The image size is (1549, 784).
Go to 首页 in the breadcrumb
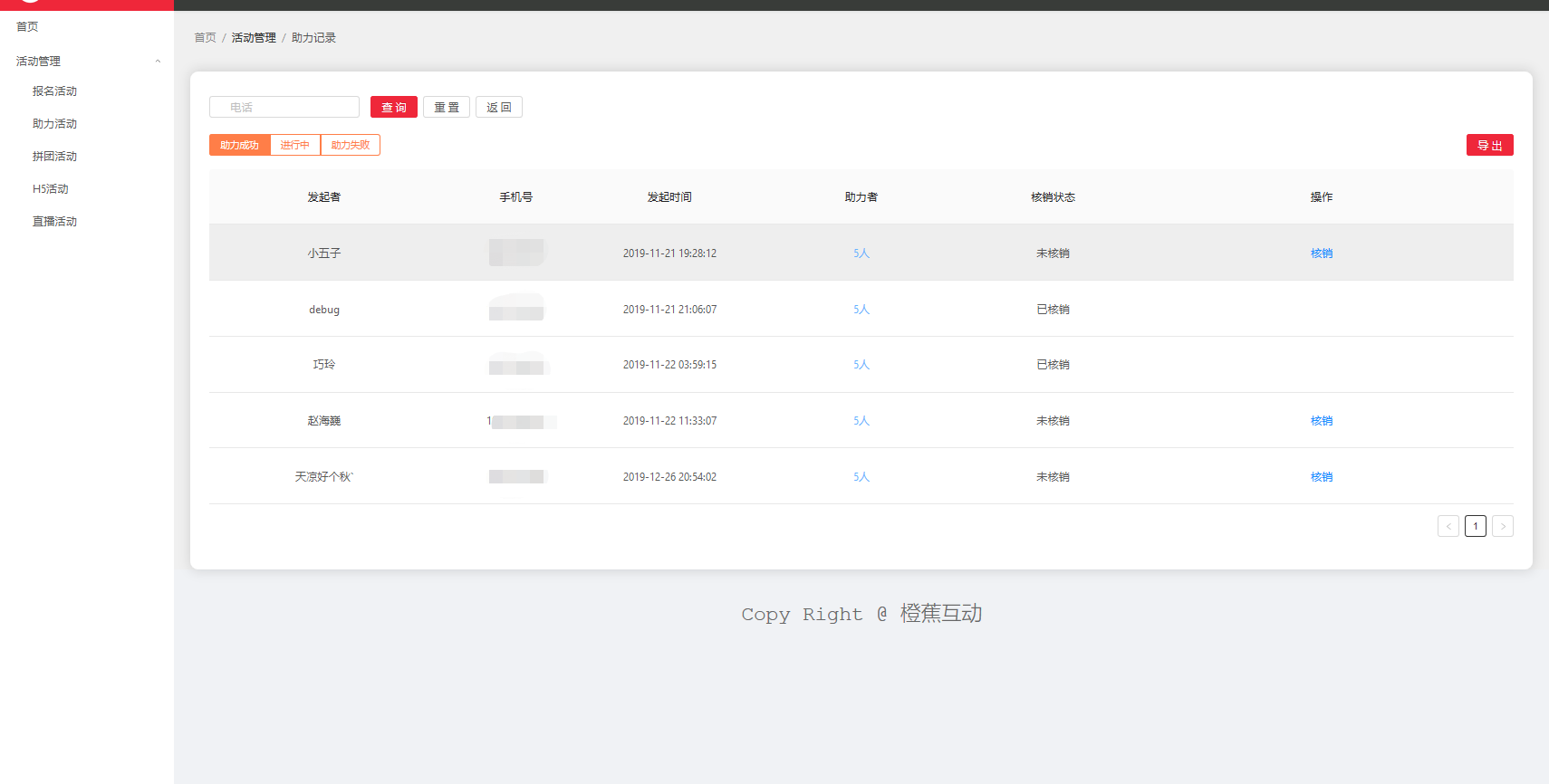pyautogui.click(x=206, y=38)
